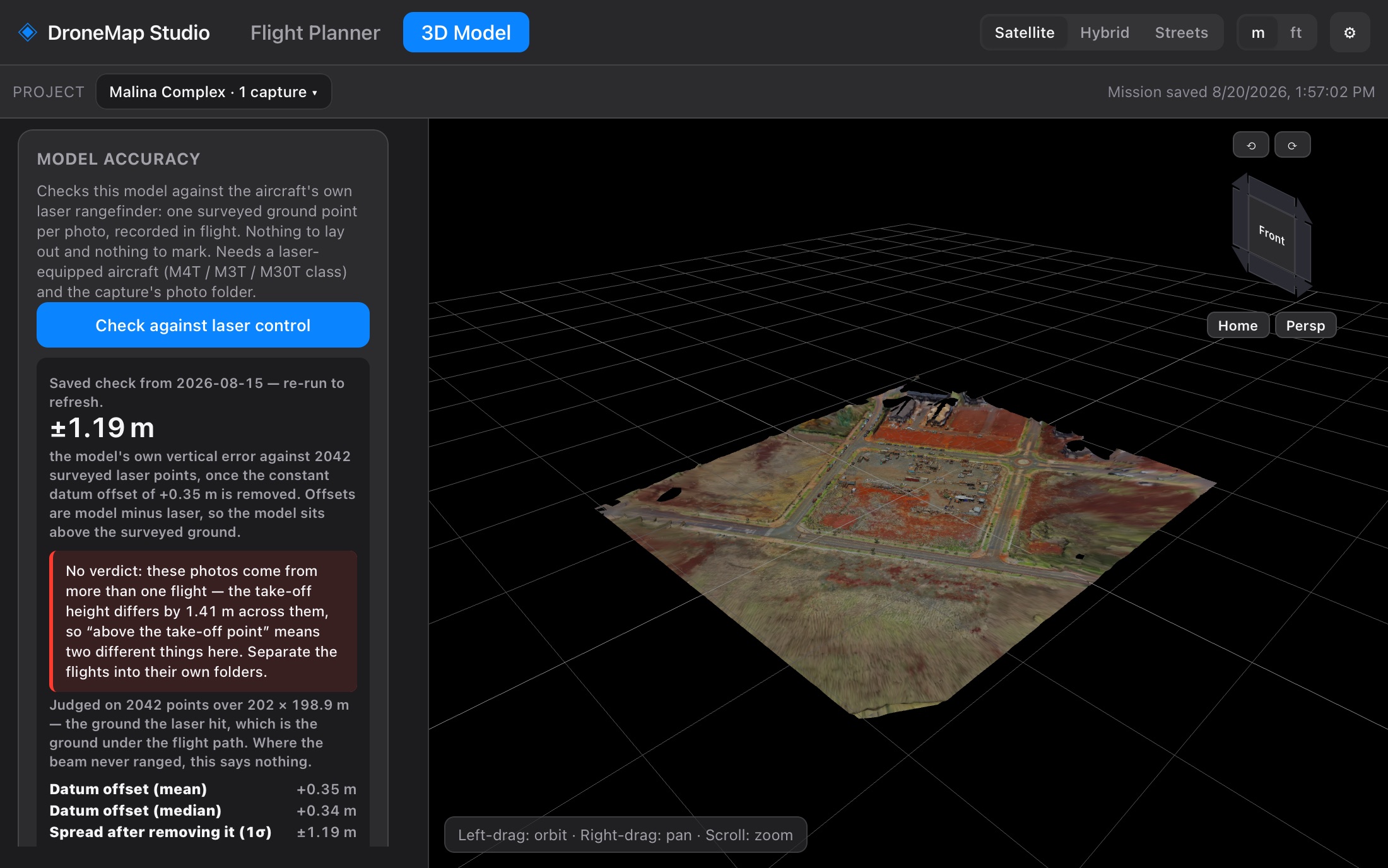
Task: Click the No verdict warning message box
Action: (203, 621)
